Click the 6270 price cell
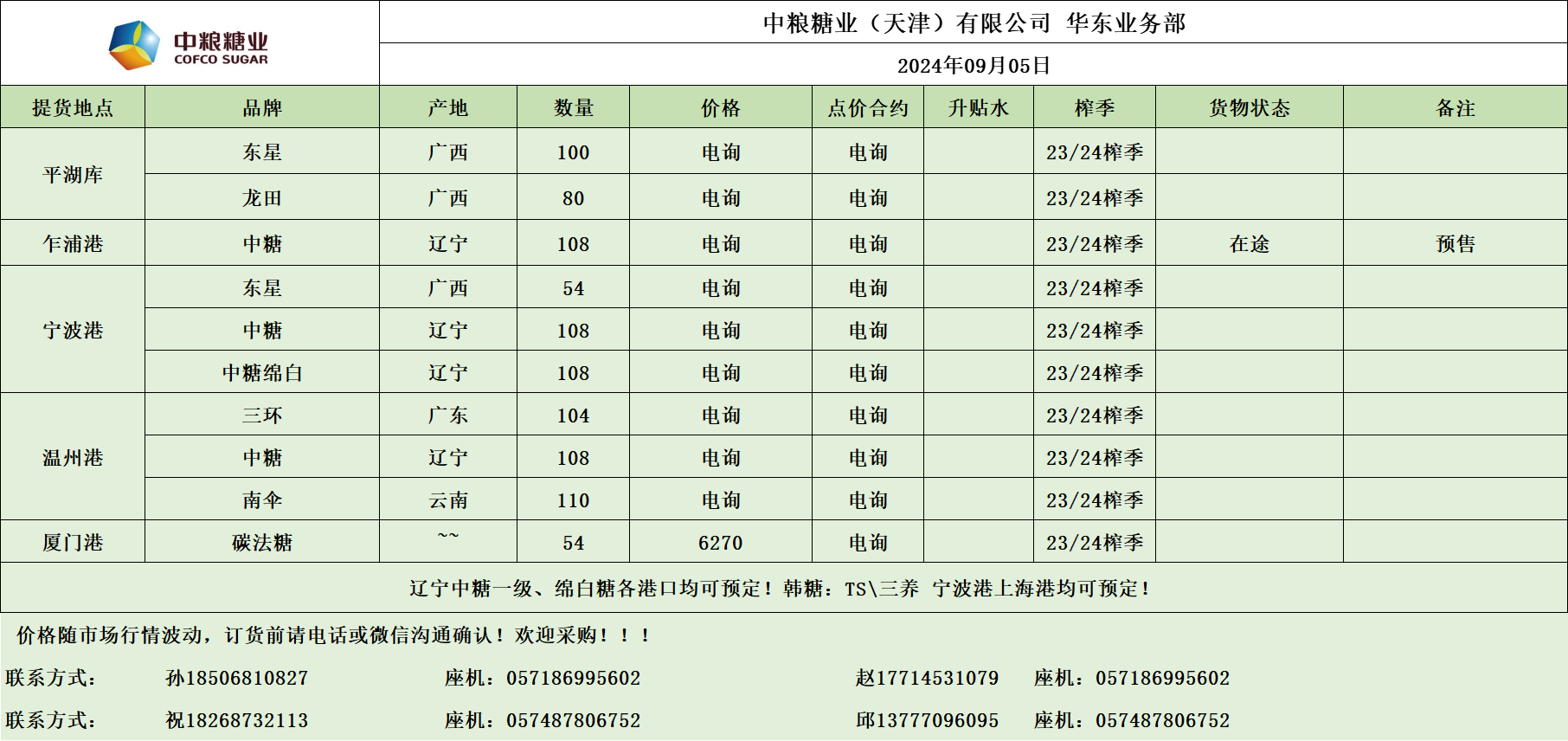 [x=721, y=543]
